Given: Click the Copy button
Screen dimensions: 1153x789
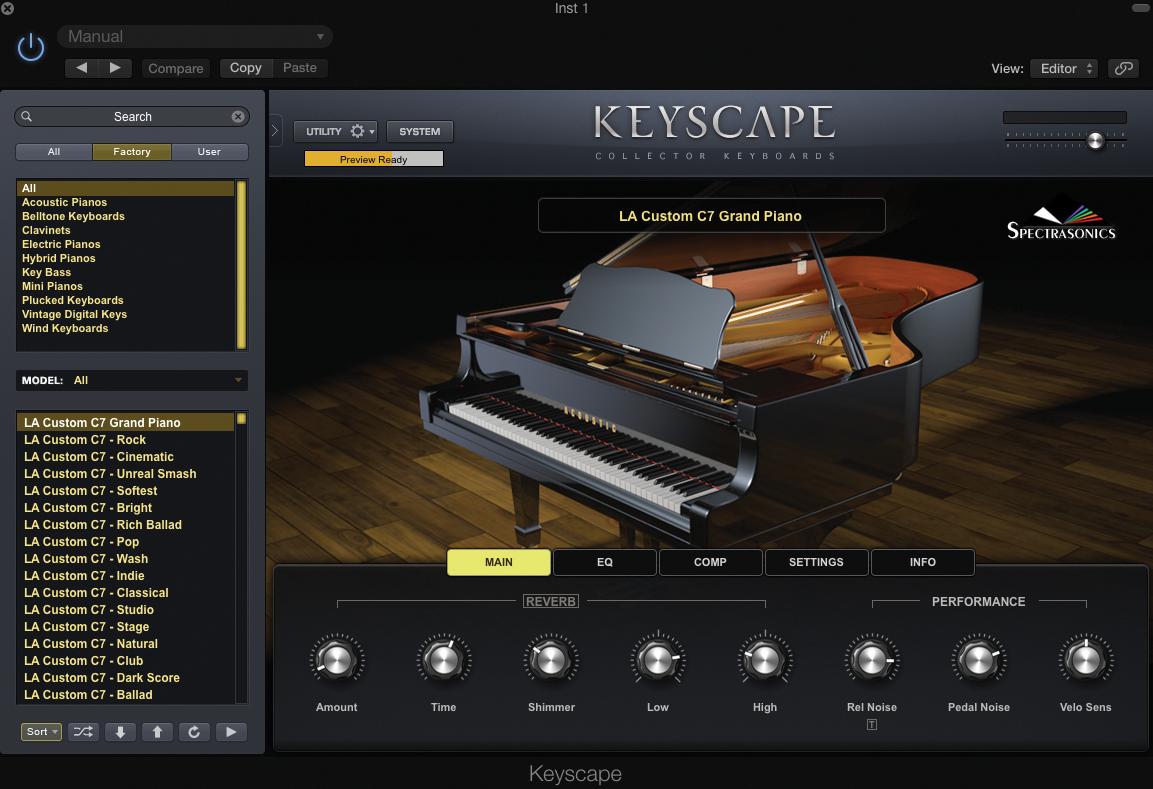Looking at the screenshot, I should click(x=246, y=68).
